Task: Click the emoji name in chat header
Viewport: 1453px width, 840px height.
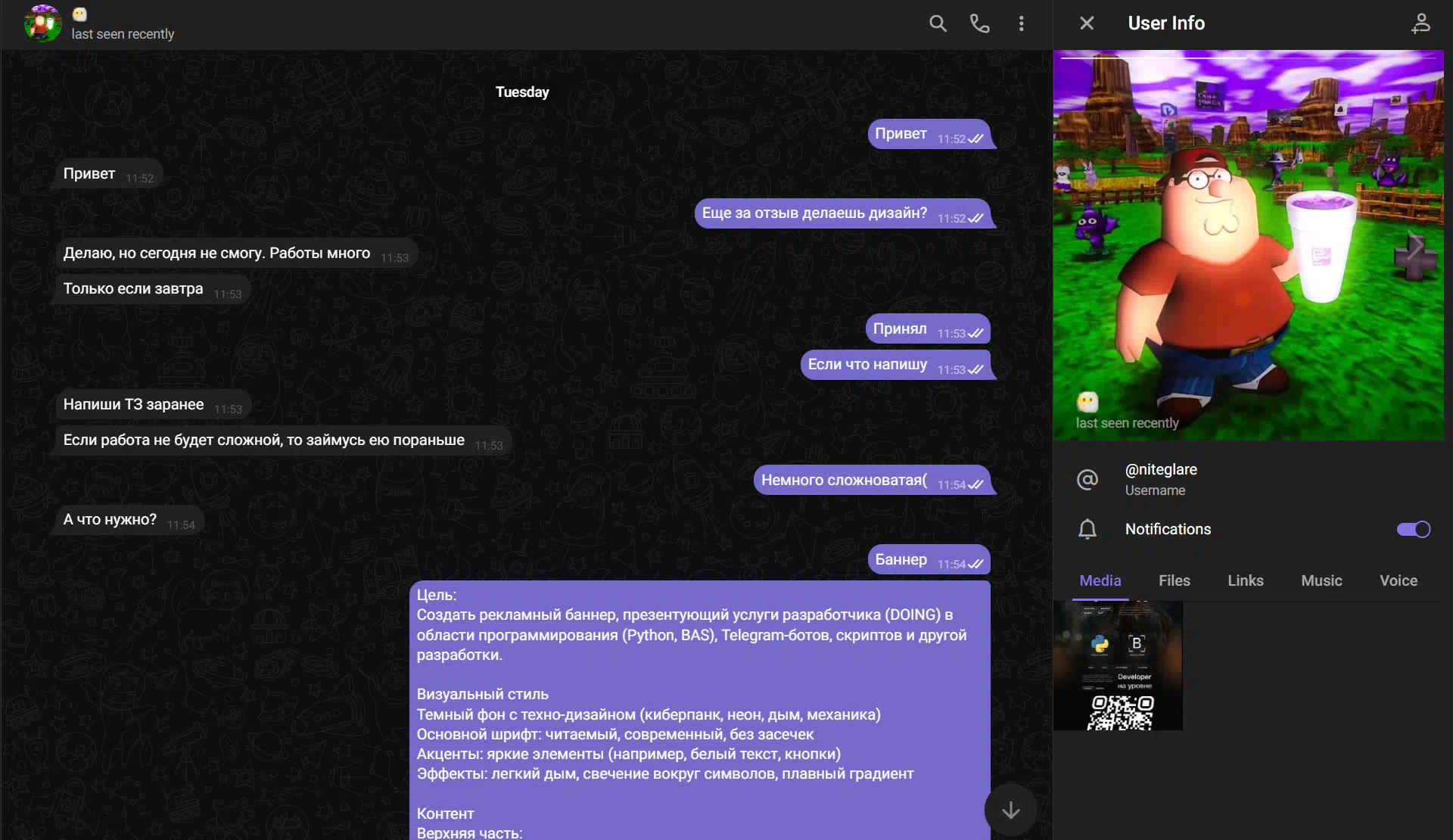Action: 79,14
